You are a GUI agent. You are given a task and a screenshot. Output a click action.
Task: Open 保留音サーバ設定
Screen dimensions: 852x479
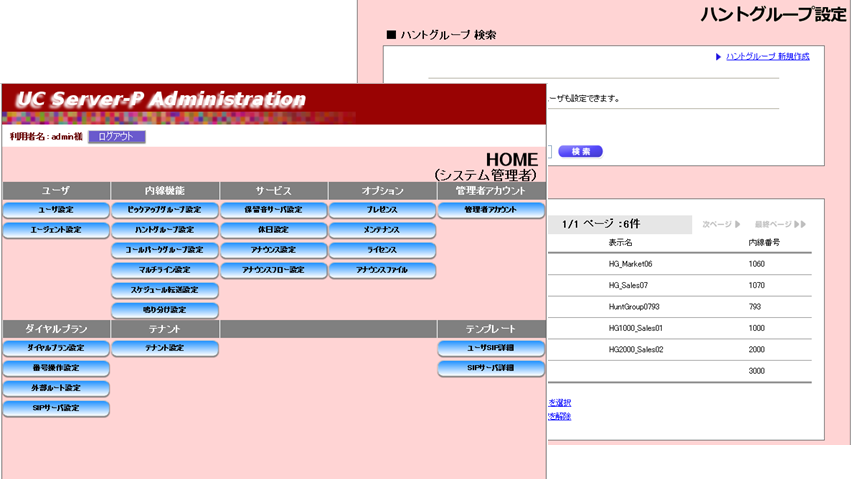(273, 210)
